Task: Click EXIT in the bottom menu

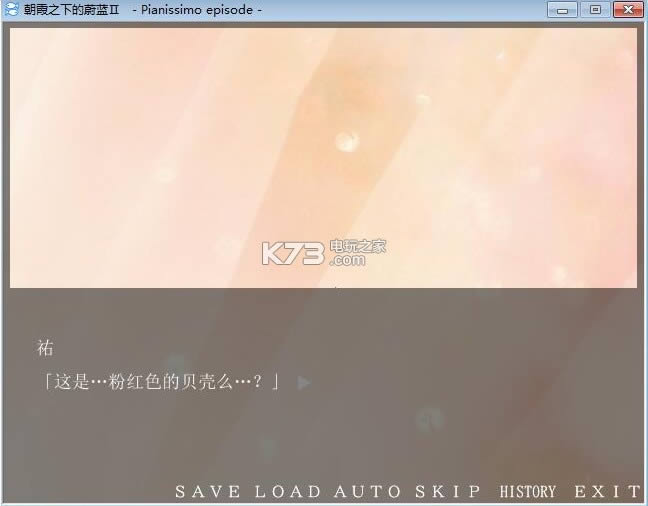Action: point(607,491)
